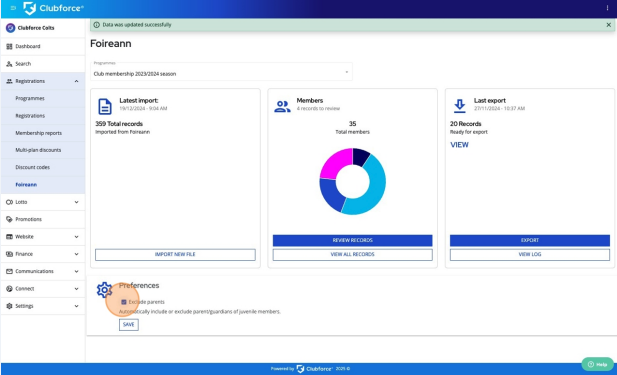Click the Members people icon
Image resolution: width=617 pixels, height=375 pixels.
point(282,106)
